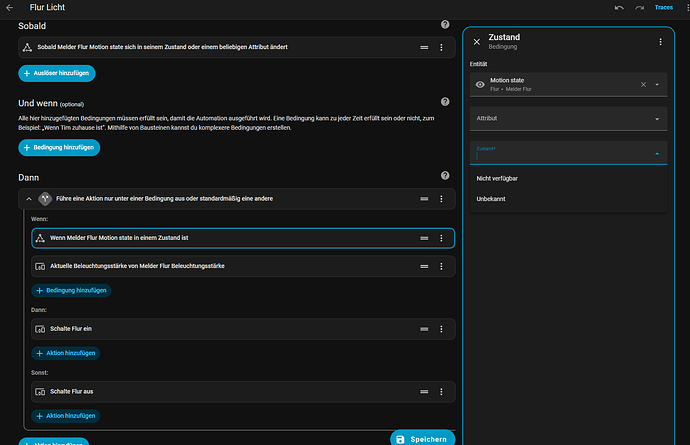This screenshot has width=690, height=445.
Task: Click the drag handle of the Sobald Melder Flur trigger
Action: pyautogui.click(x=424, y=48)
